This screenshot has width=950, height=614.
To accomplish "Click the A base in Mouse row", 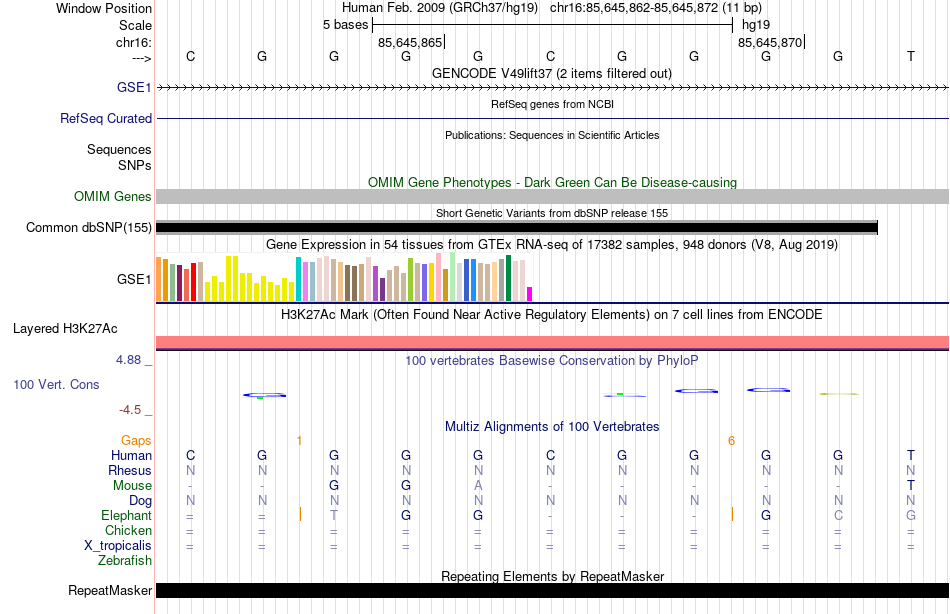I will pos(478,486).
